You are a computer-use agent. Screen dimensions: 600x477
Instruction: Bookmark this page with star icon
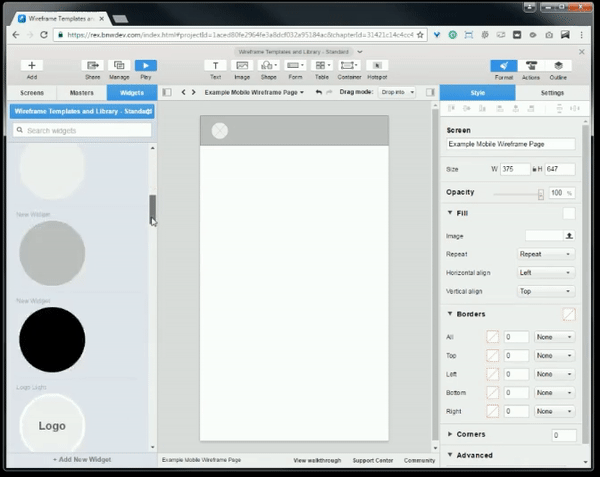420,35
